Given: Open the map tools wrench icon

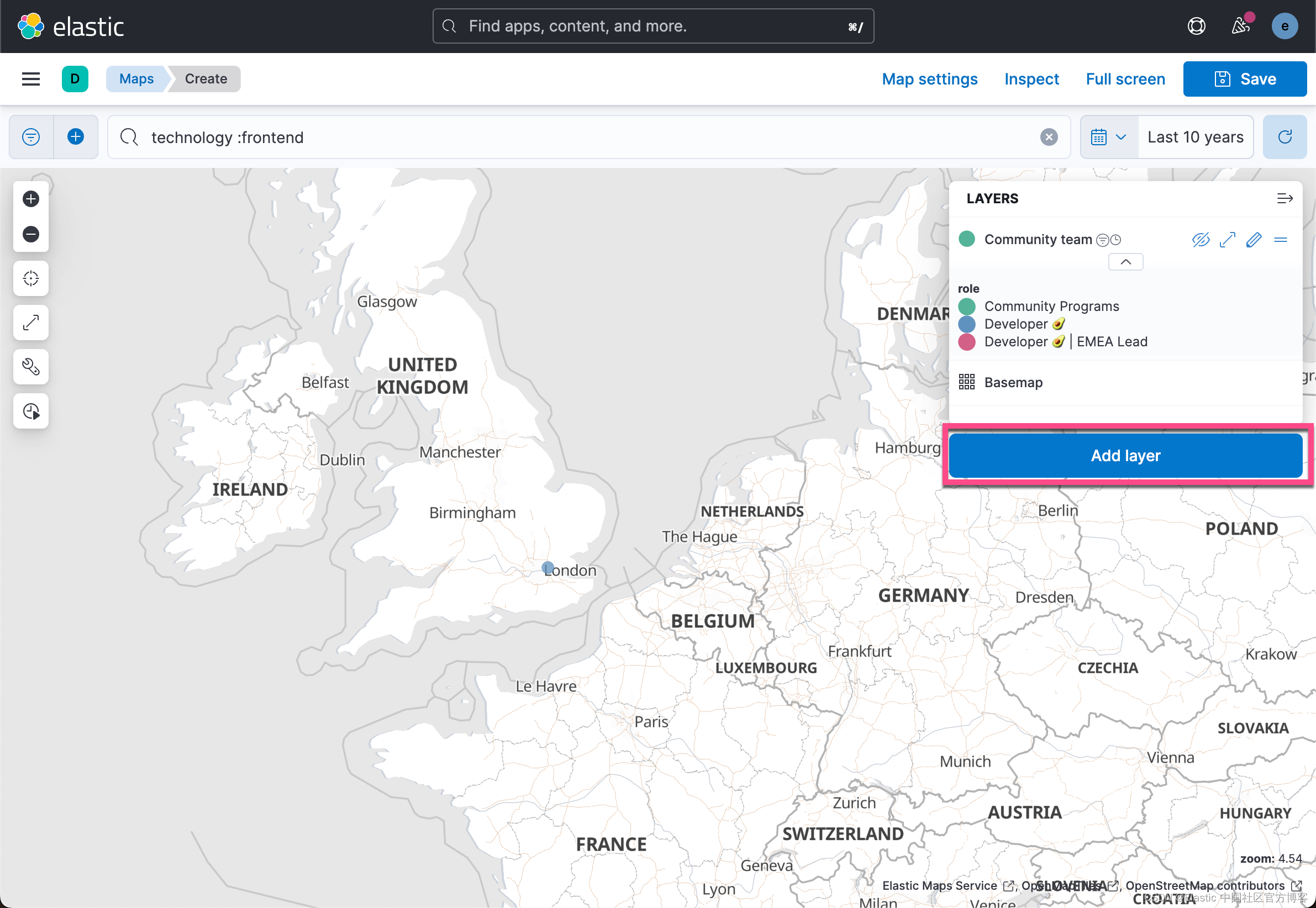Looking at the screenshot, I should [31, 367].
